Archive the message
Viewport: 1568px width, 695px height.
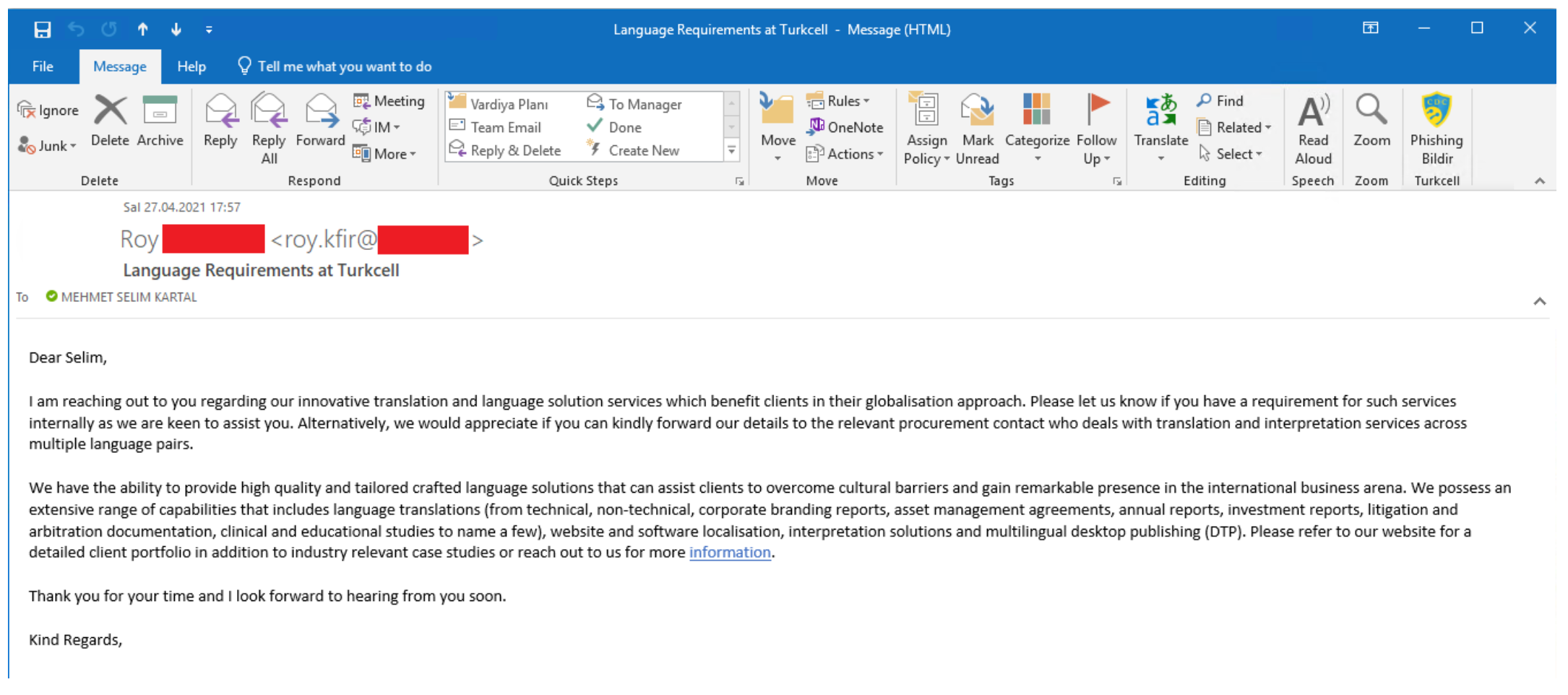click(x=160, y=121)
